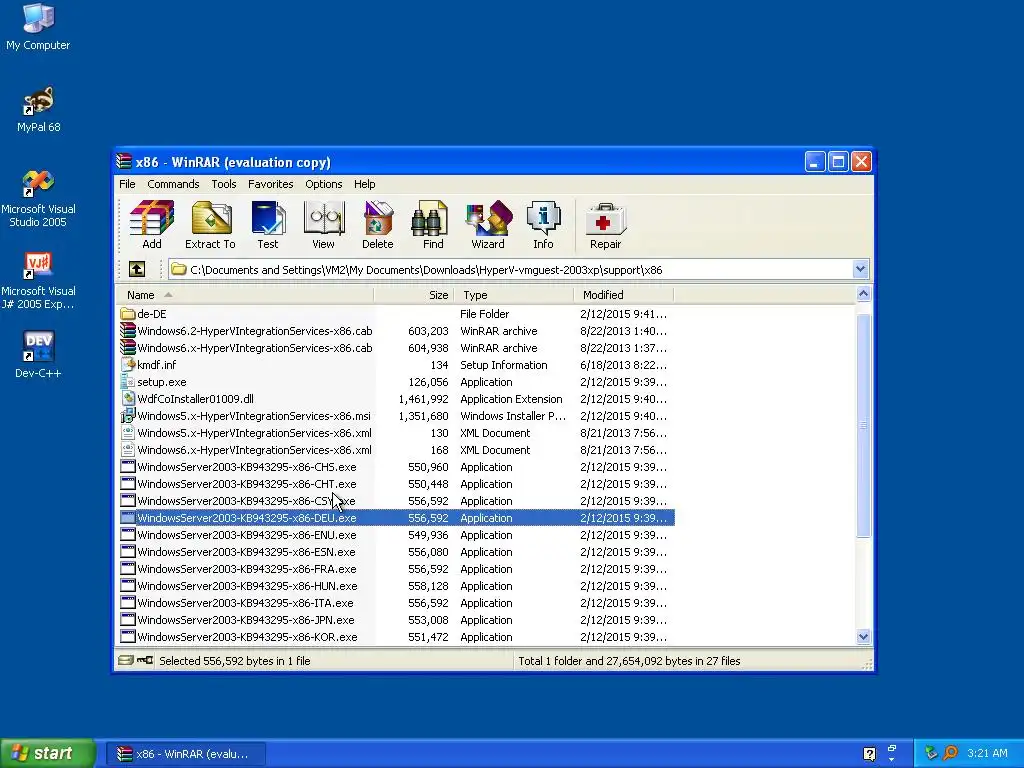The image size is (1024, 768).
Task: Open the Windows start menu
Action: point(48,753)
